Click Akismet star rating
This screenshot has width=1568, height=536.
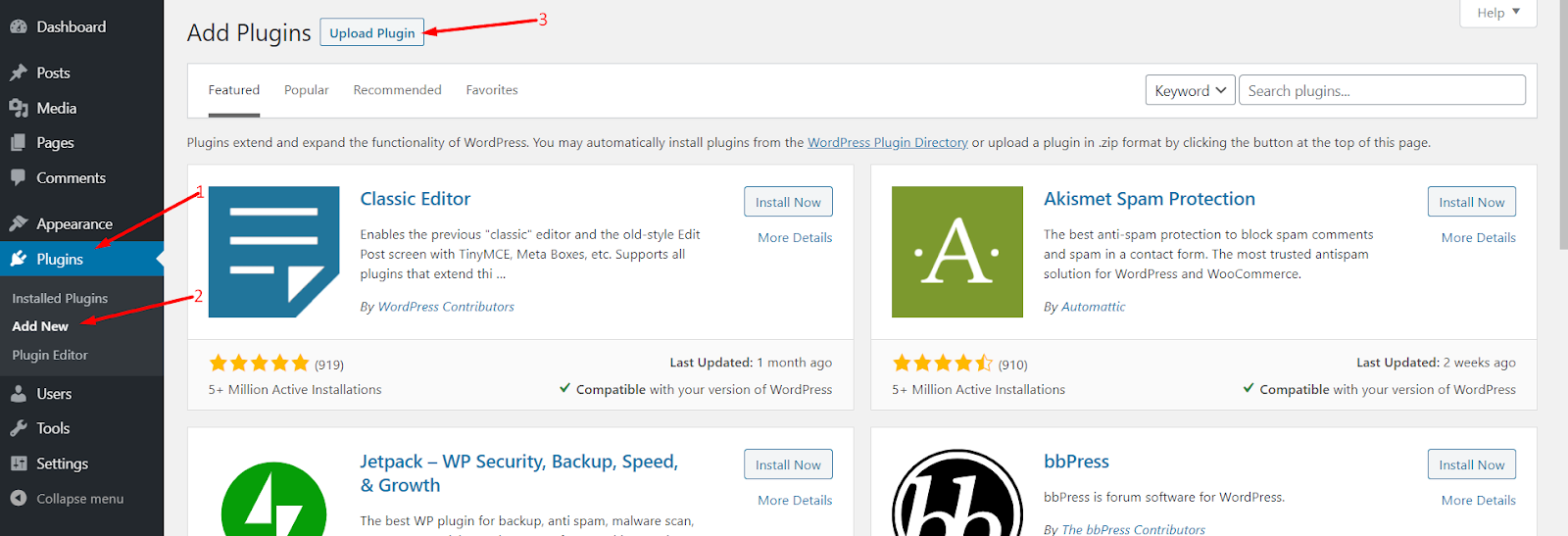(x=943, y=364)
